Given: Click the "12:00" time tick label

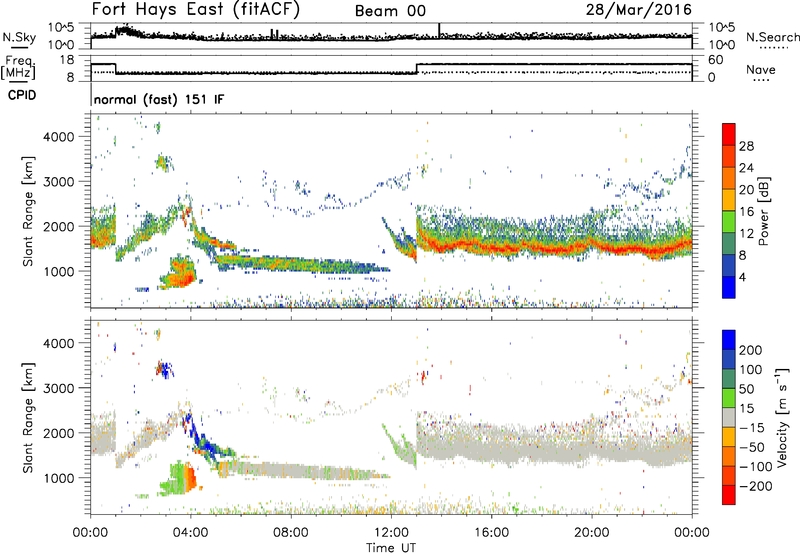Looking at the screenshot, I should coord(391,533).
